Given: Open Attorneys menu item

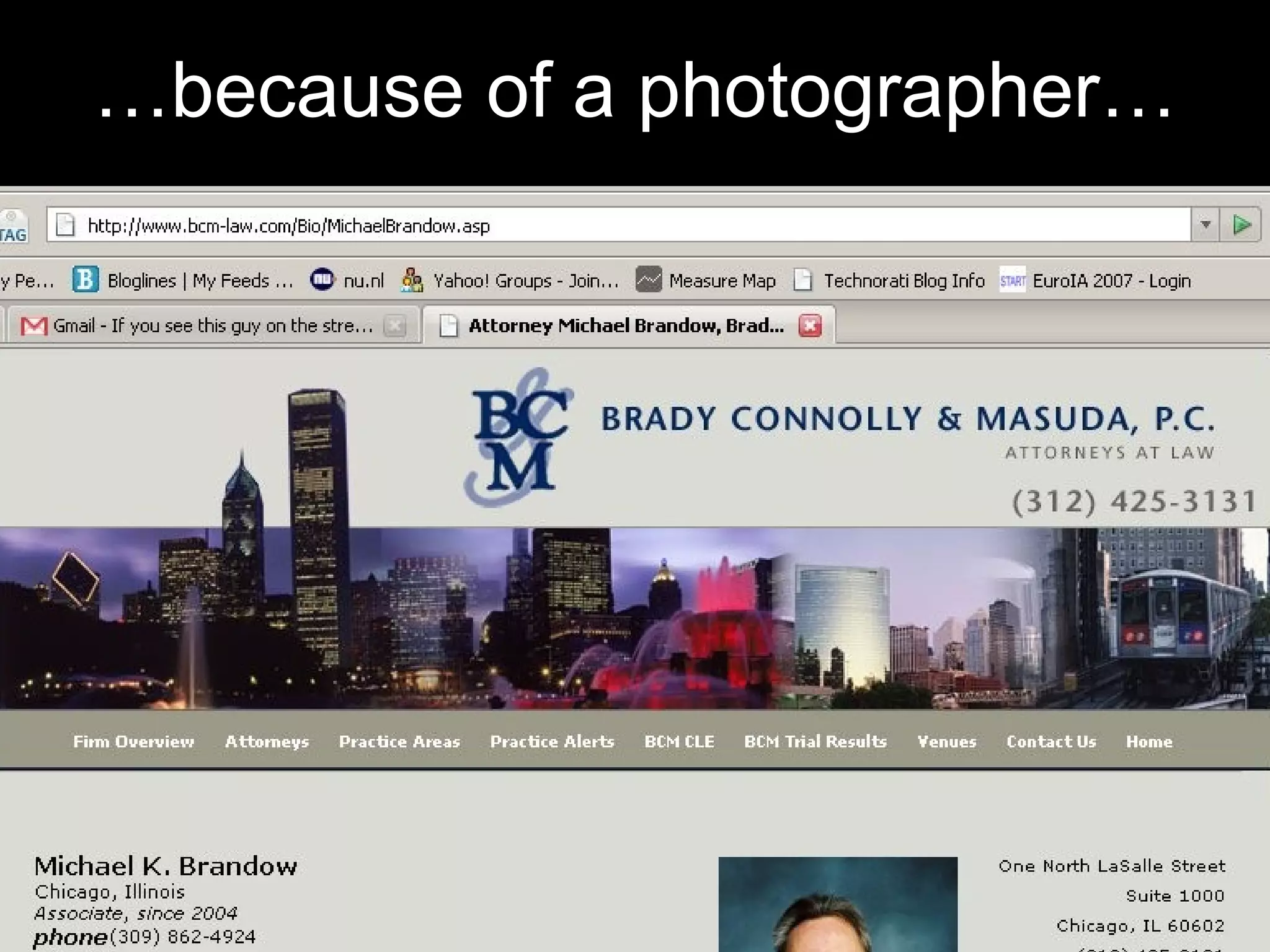Looking at the screenshot, I should [267, 741].
